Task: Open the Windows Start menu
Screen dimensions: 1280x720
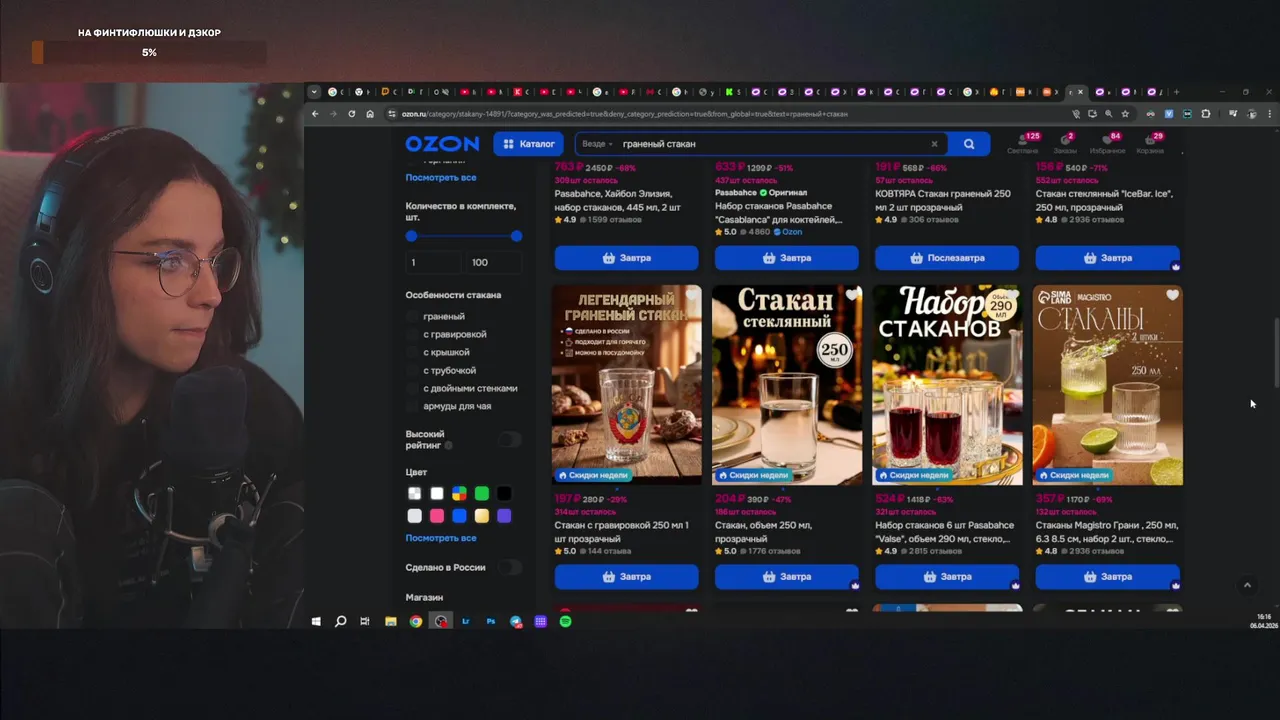Action: point(316,621)
